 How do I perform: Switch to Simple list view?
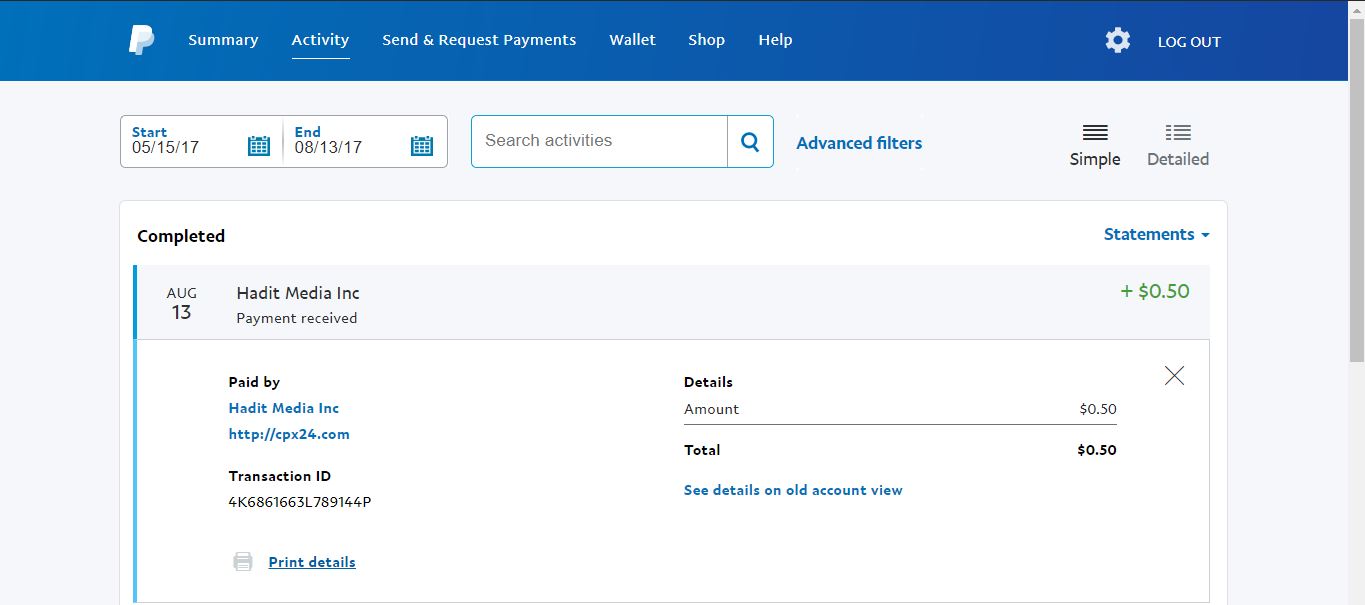coord(1095,145)
